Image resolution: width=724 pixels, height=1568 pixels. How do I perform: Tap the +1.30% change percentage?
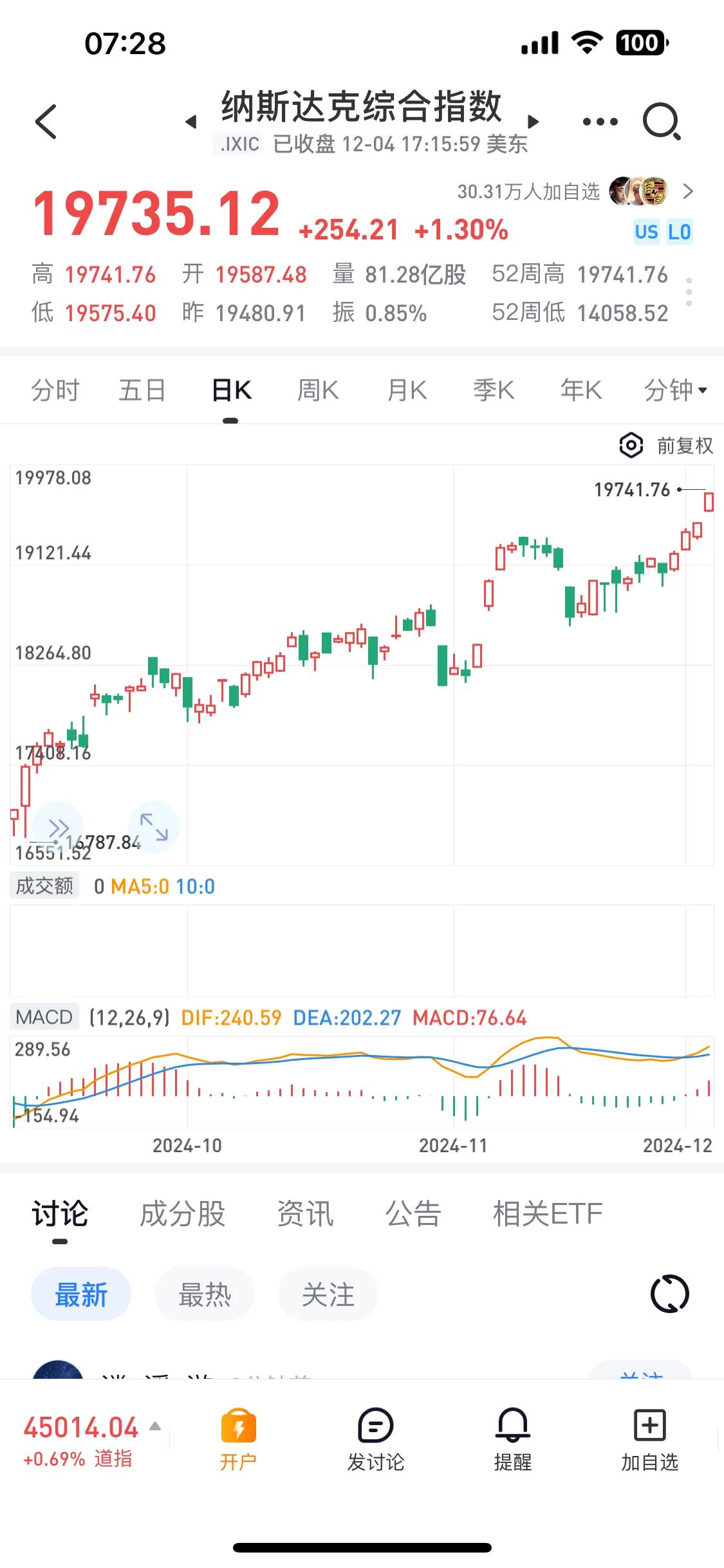pos(461,230)
